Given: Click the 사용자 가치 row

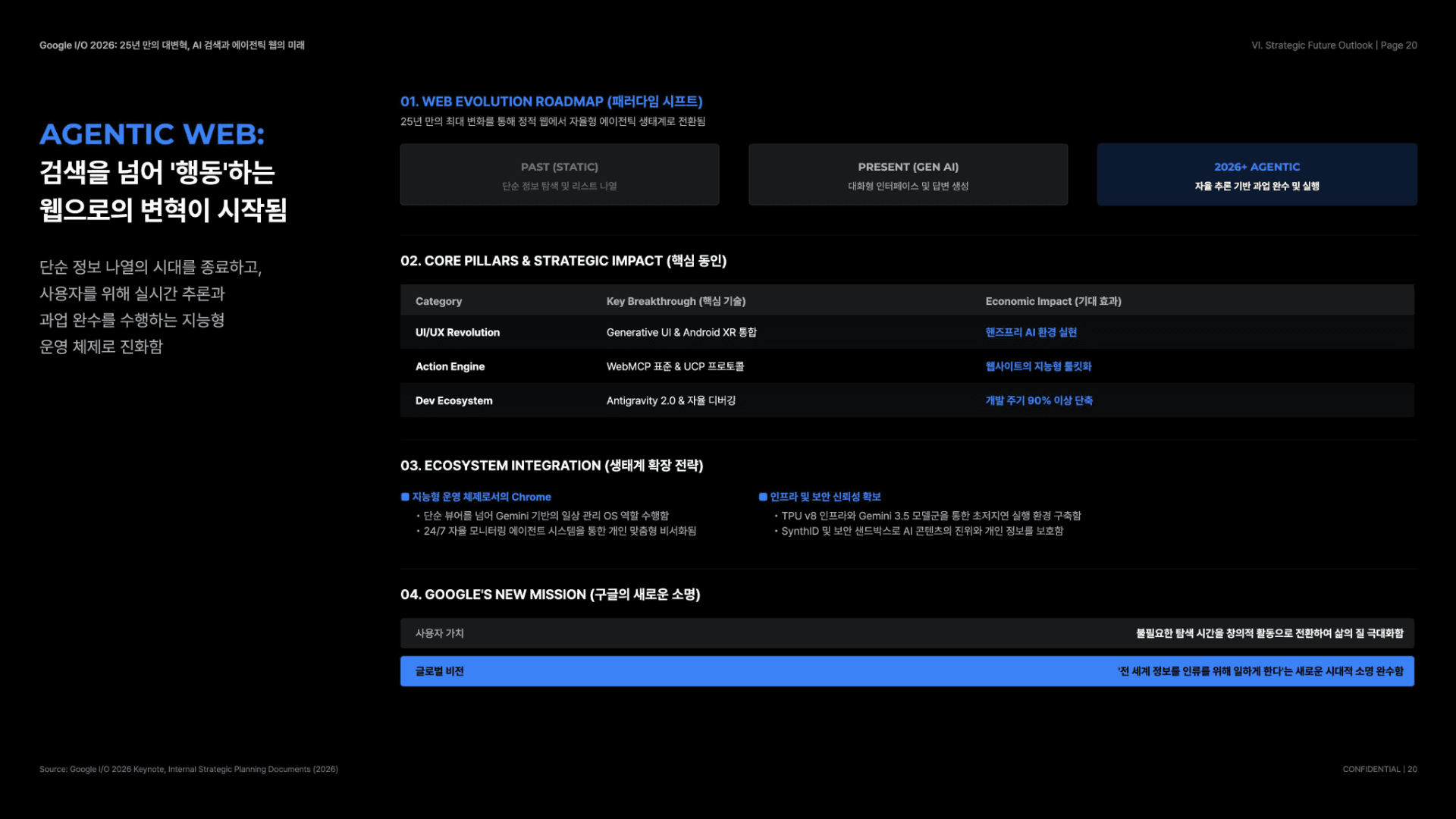Looking at the screenshot, I should click(x=907, y=633).
